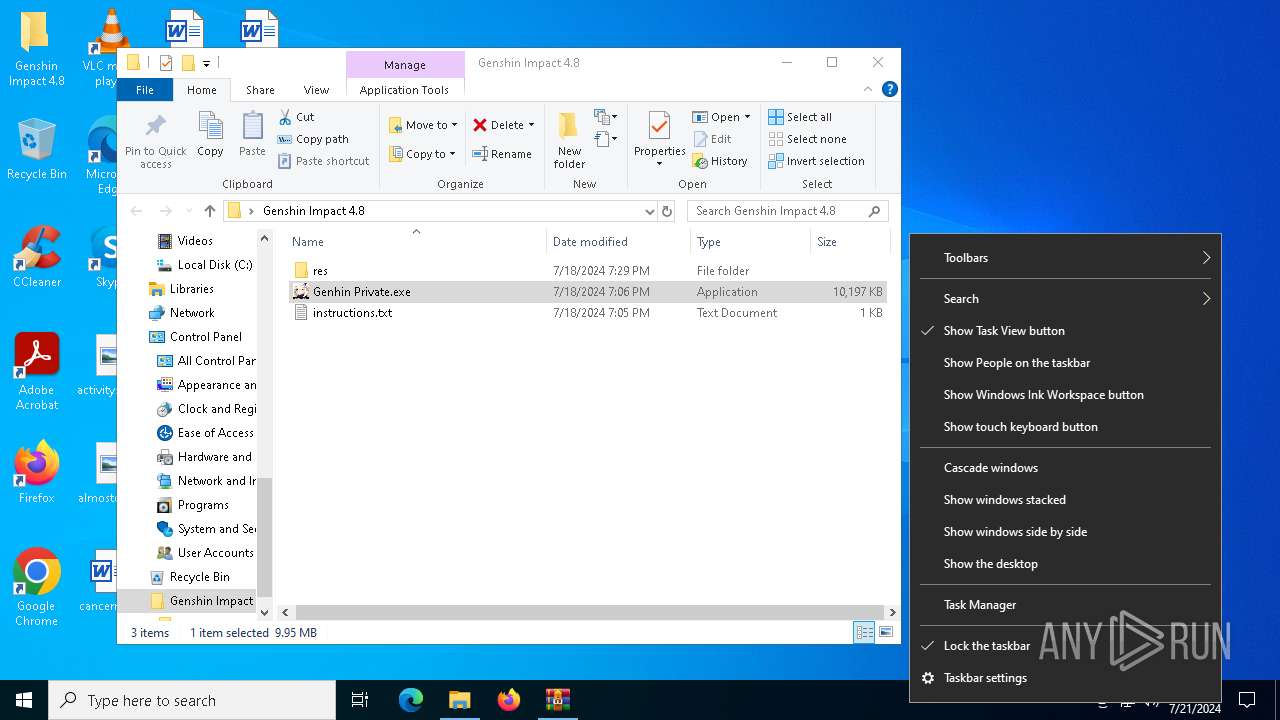This screenshot has width=1280, height=720.
Task: Switch to the Large icons view in the status bar
Action: coord(886,632)
